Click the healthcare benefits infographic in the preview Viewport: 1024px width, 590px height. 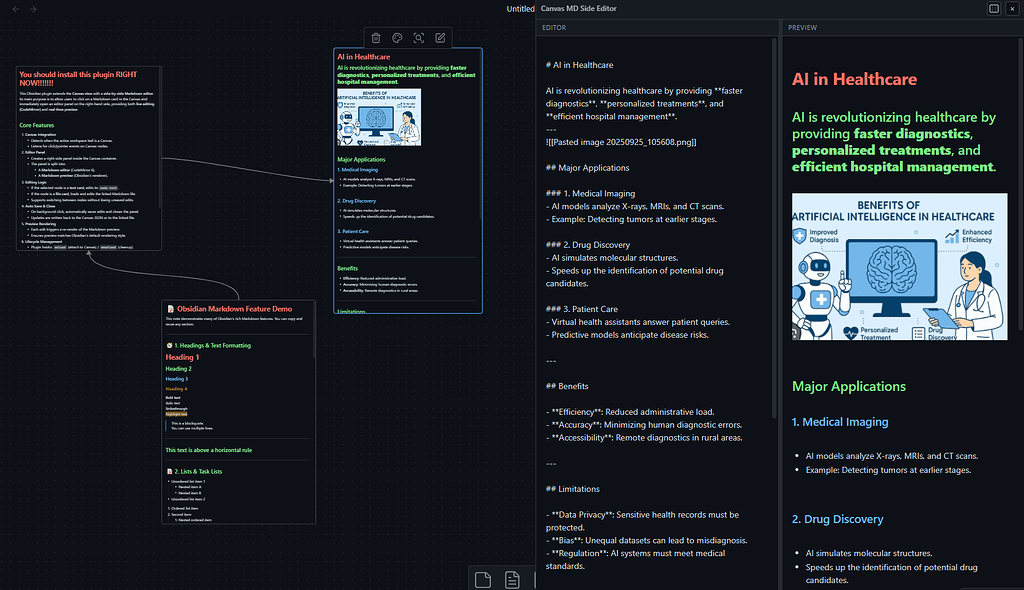click(898, 266)
